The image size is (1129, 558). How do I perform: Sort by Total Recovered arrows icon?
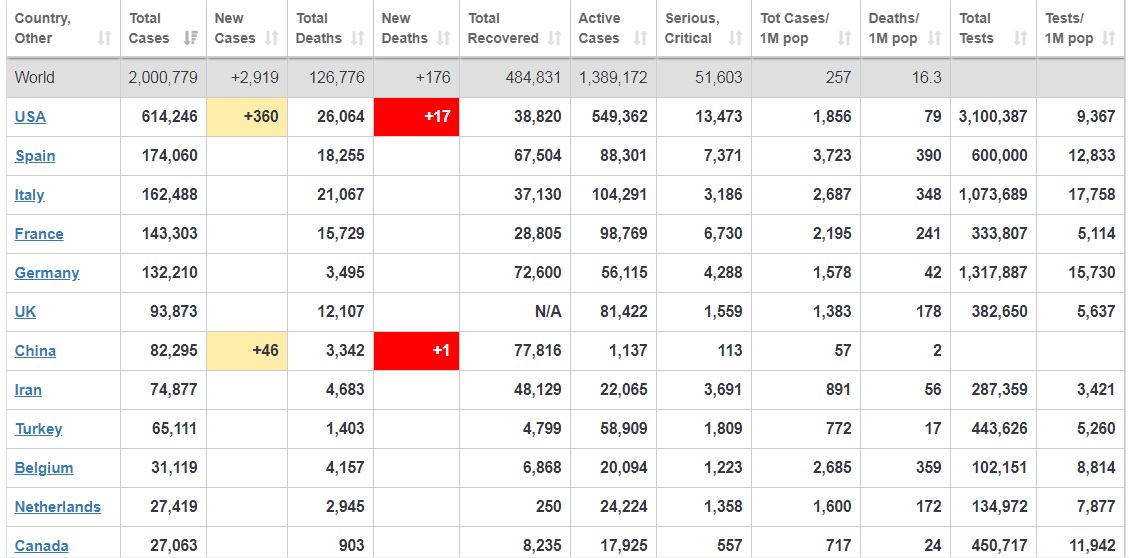(x=555, y=39)
